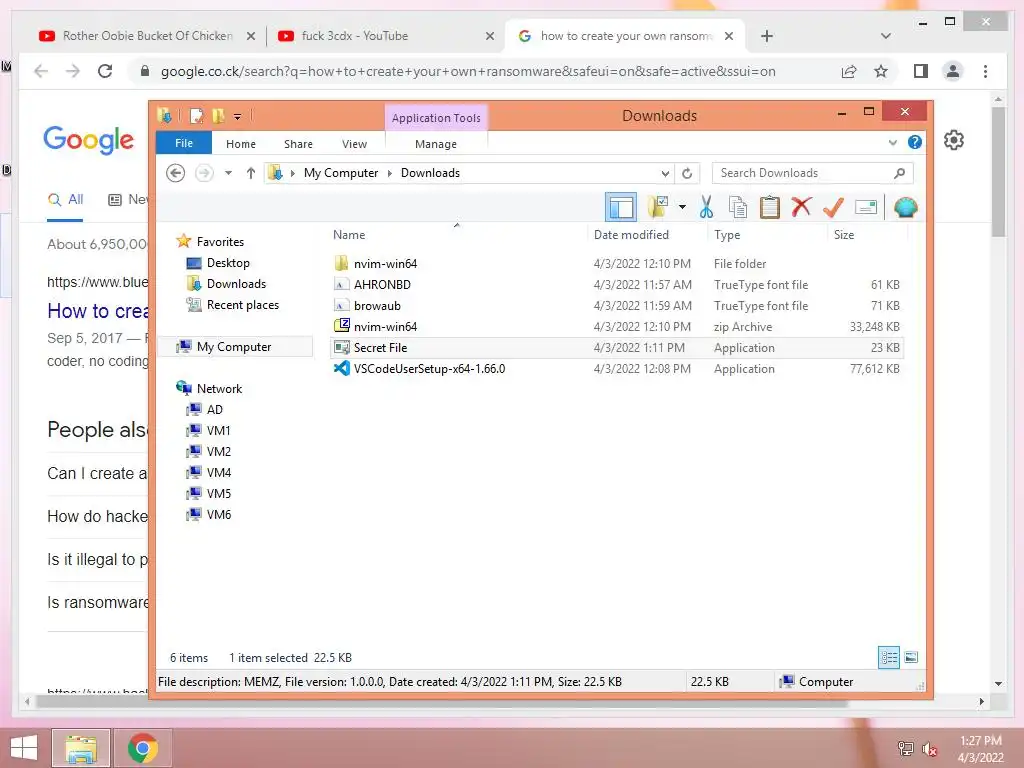Close the ransomware Google search tab
This screenshot has width=1024, height=768.
[729, 36]
